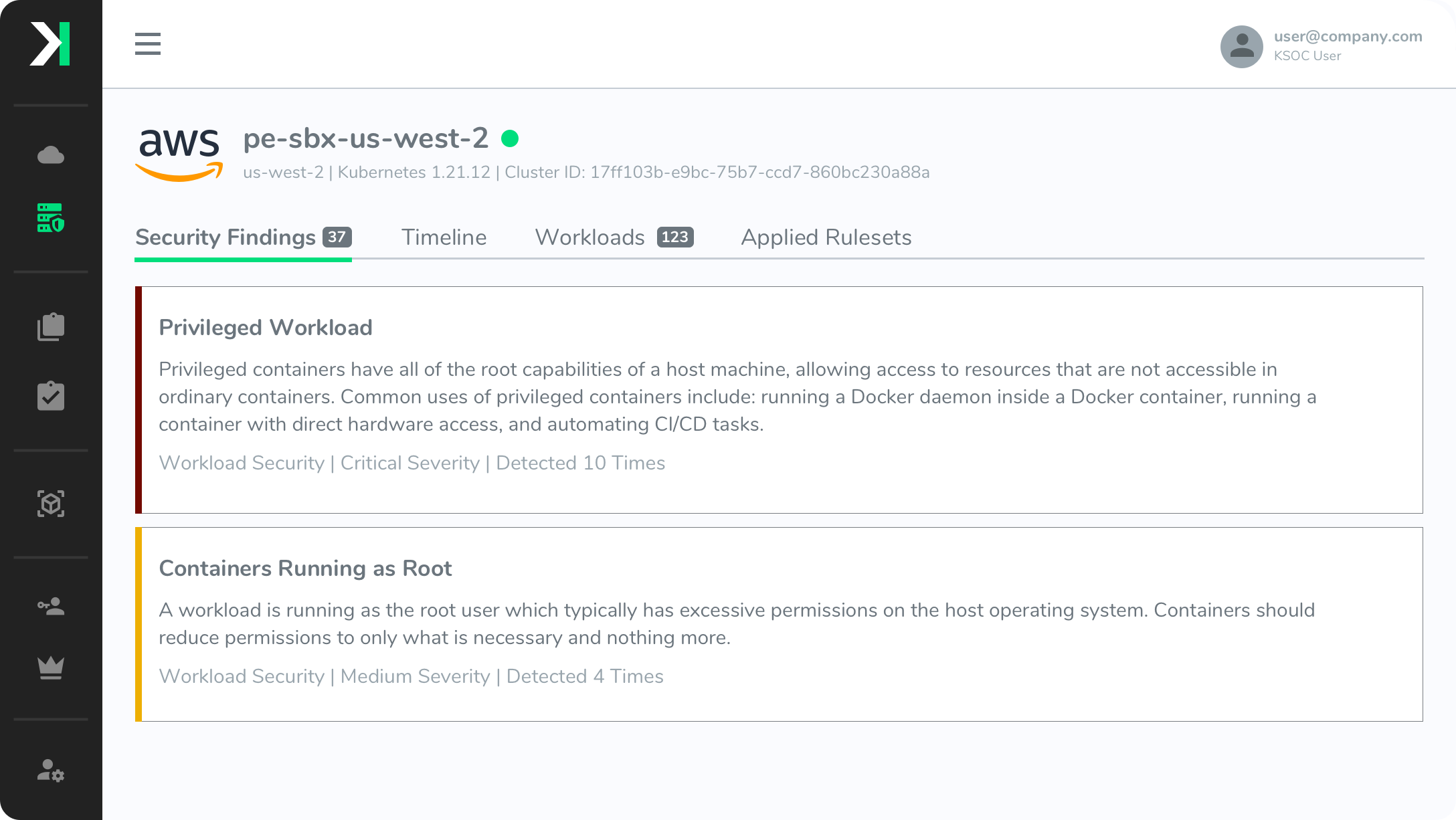Open the crown sidebar icon
This screenshot has width=1456, height=820.
pyautogui.click(x=51, y=668)
